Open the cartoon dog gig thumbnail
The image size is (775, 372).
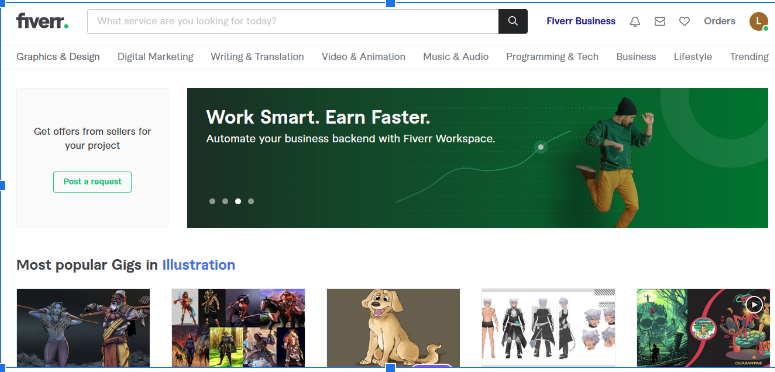click(393, 328)
